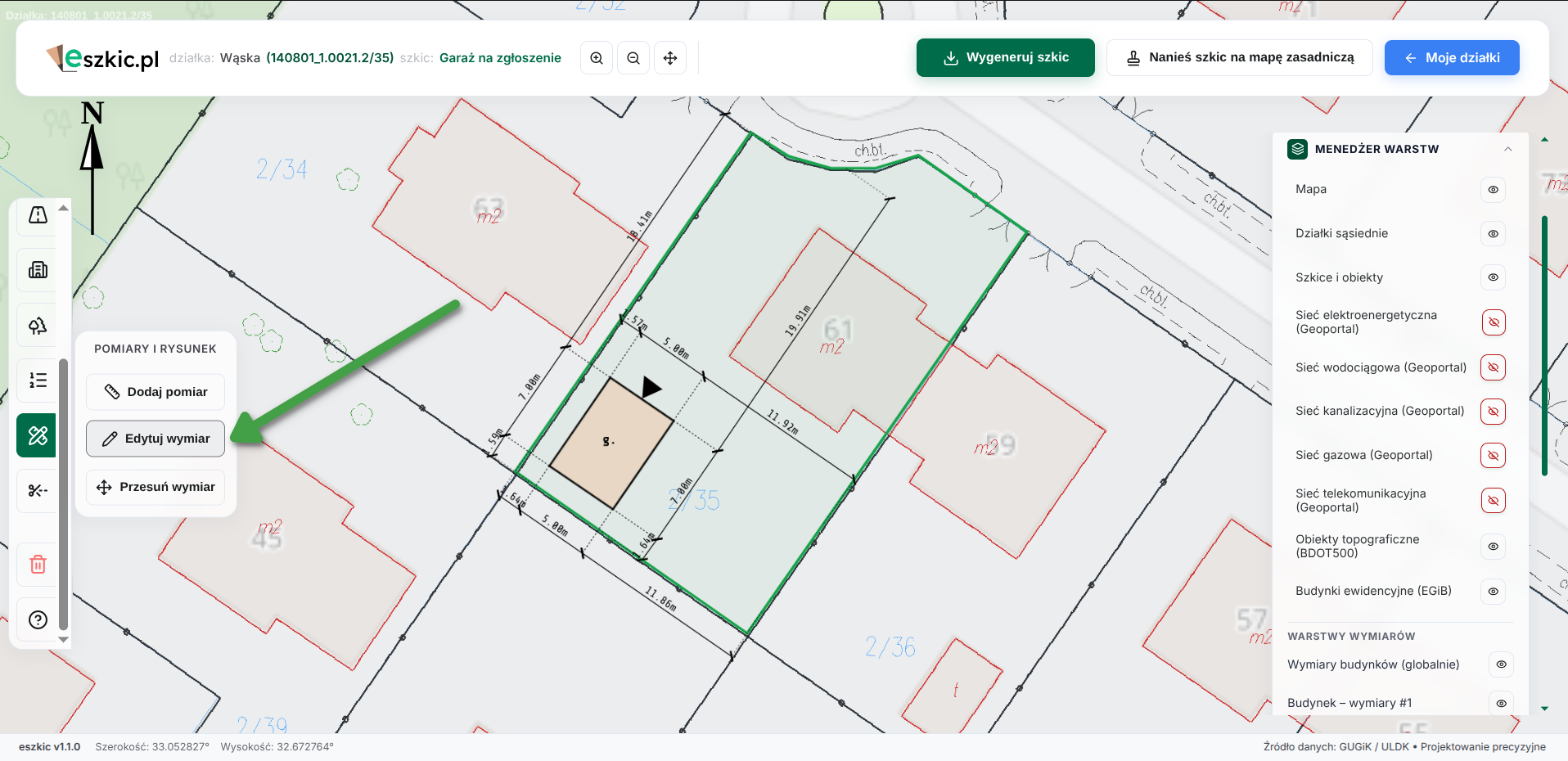Open the help question mark icon
Viewport: 1568px width, 761px height.
[38, 619]
